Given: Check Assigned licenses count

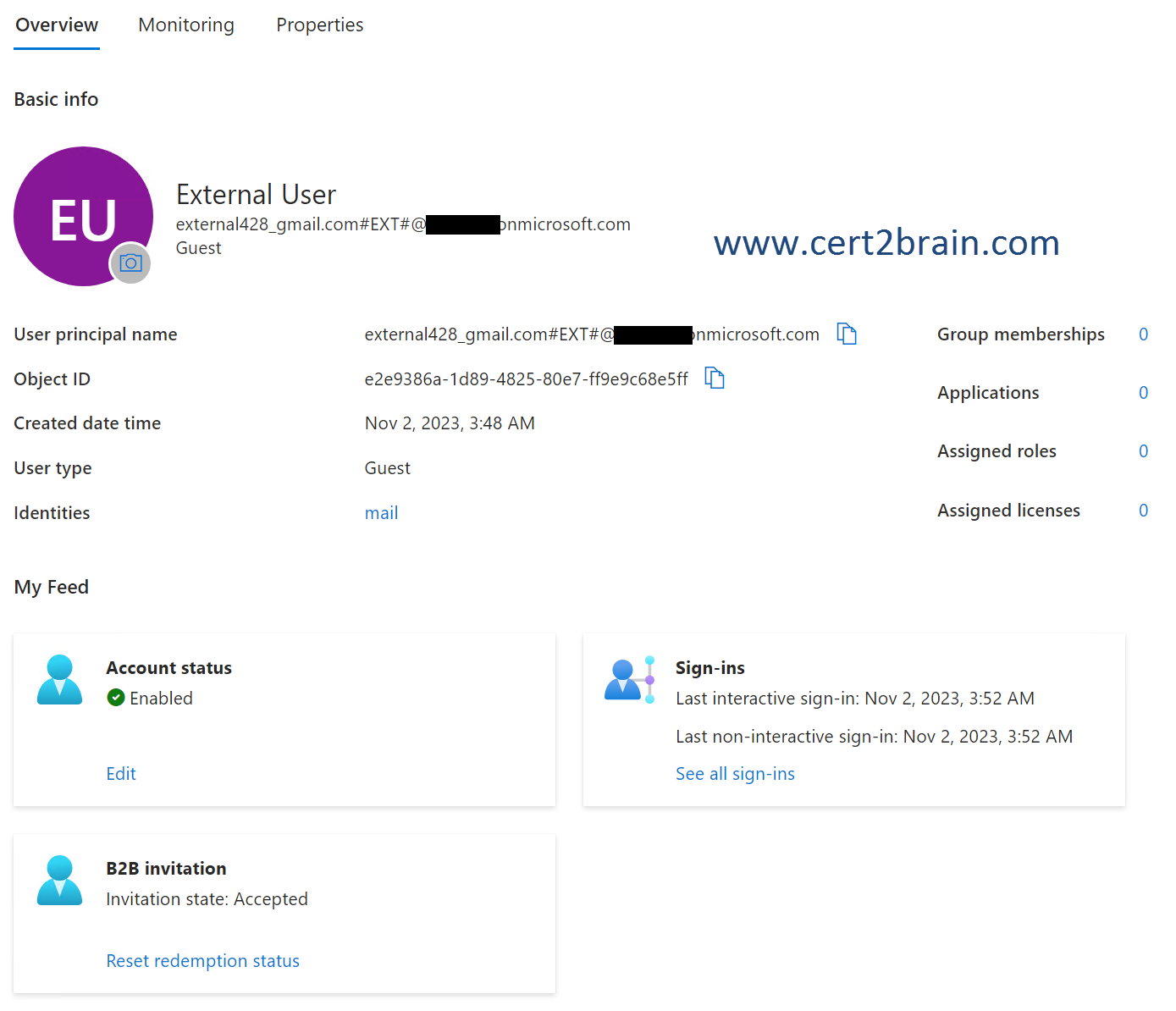Looking at the screenshot, I should tap(1144, 510).
